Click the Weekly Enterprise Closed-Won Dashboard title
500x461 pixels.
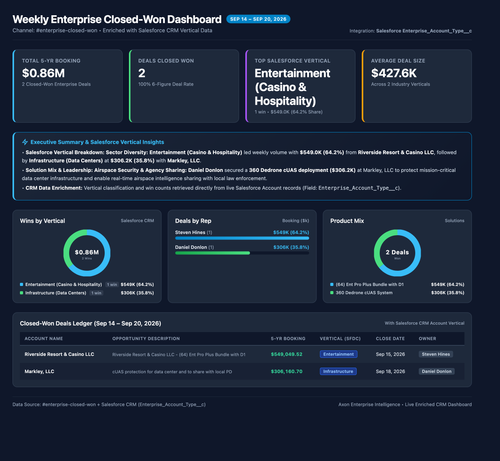(x=117, y=19)
